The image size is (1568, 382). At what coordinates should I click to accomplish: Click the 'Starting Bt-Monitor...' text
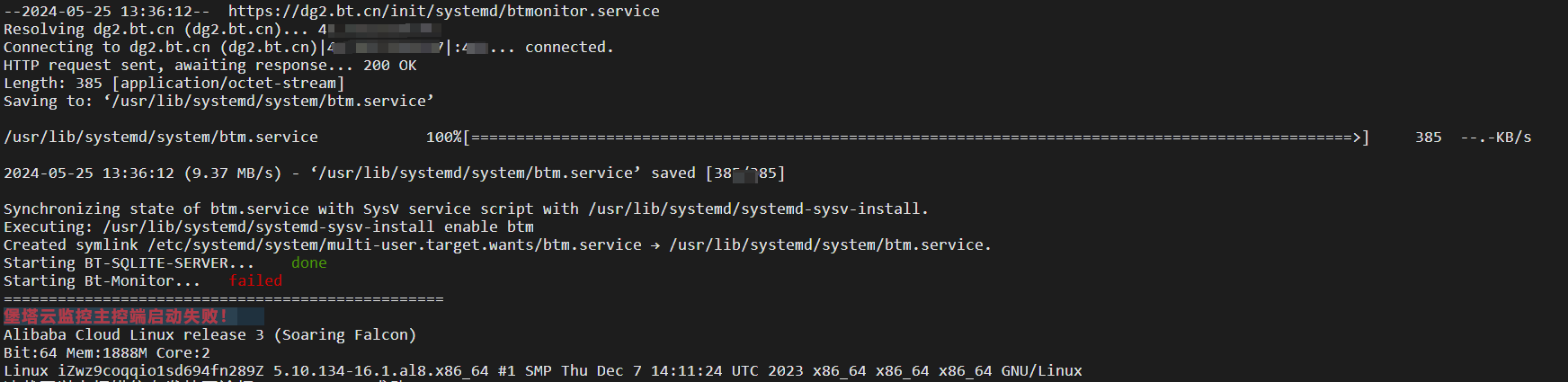tap(102, 280)
